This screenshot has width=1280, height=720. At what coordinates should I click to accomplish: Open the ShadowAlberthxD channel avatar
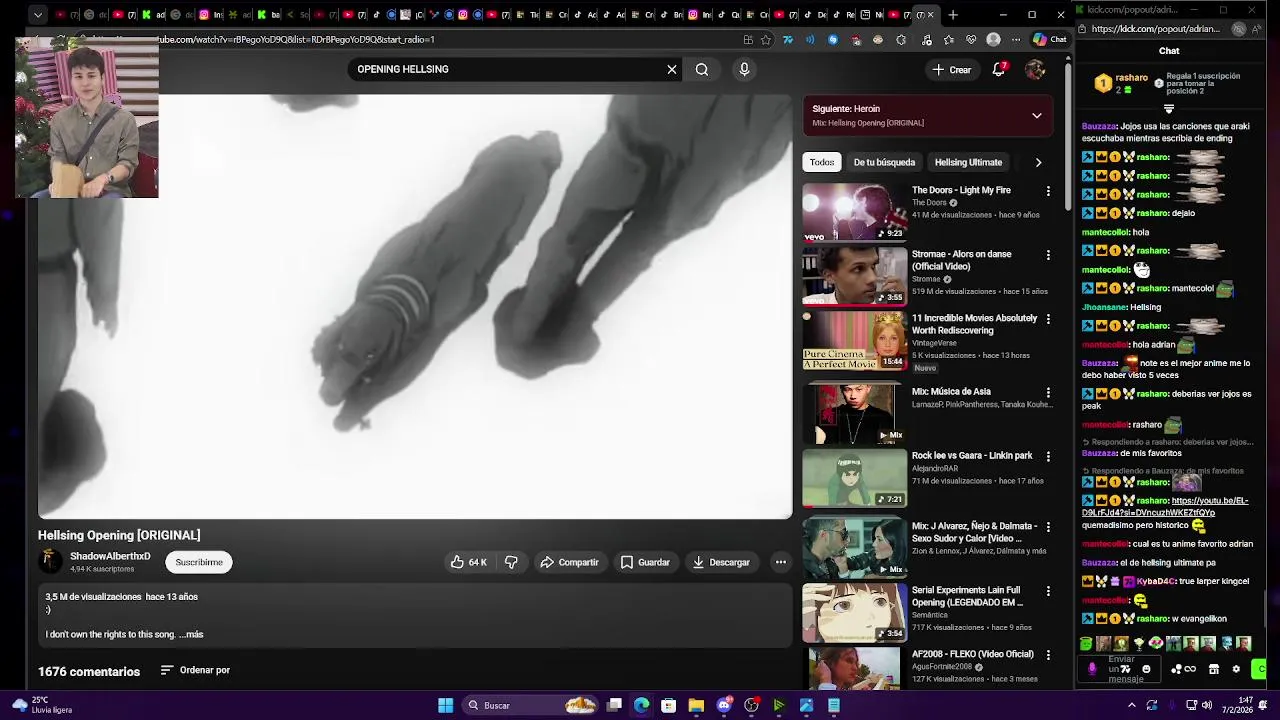click(x=50, y=561)
